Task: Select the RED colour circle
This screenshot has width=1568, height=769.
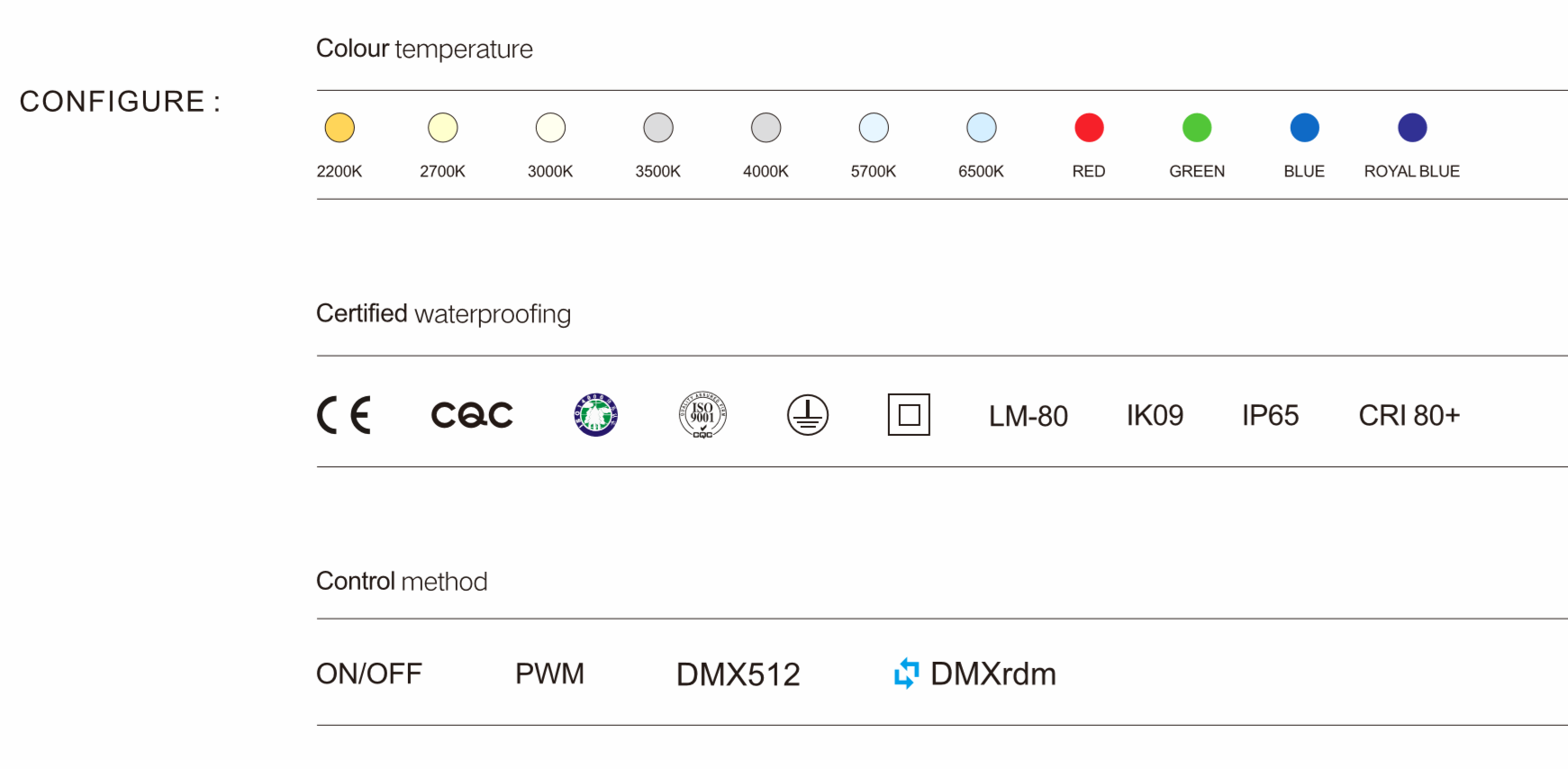Action: pos(1089,128)
